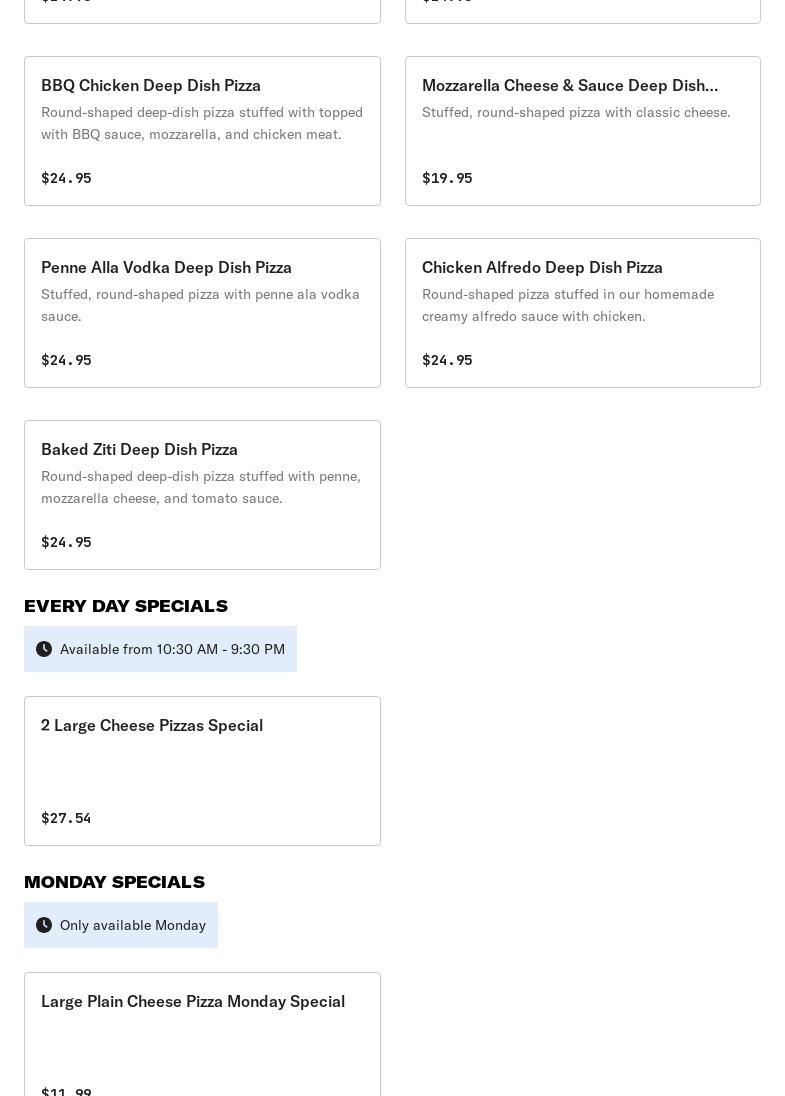Select the 2 Large Cheese Pizzas Special title
Image resolution: width=785 pixels, height=1096 pixels.
click(x=152, y=726)
